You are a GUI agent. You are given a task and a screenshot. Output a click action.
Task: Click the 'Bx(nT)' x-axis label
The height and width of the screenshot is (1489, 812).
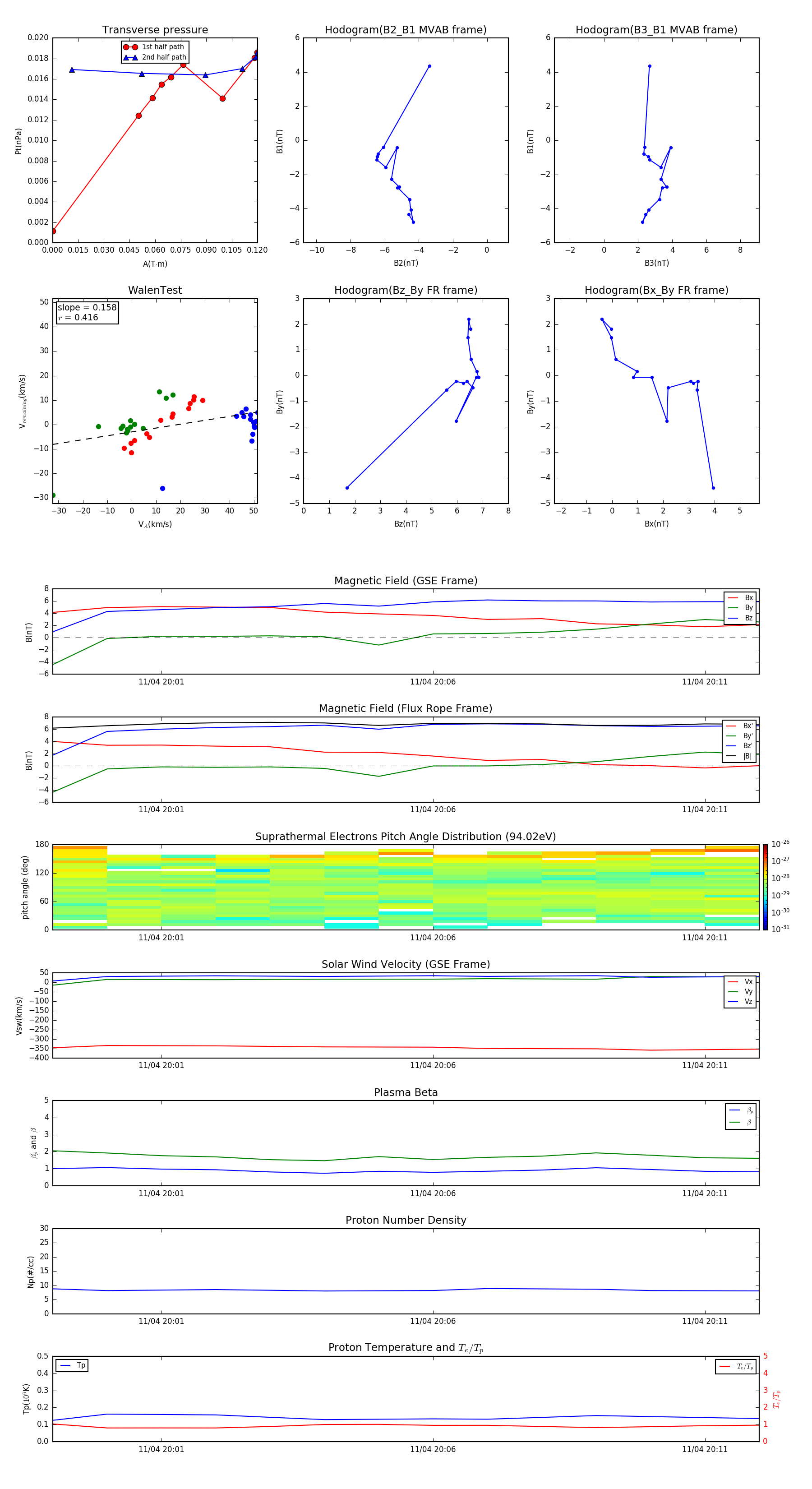point(656,524)
